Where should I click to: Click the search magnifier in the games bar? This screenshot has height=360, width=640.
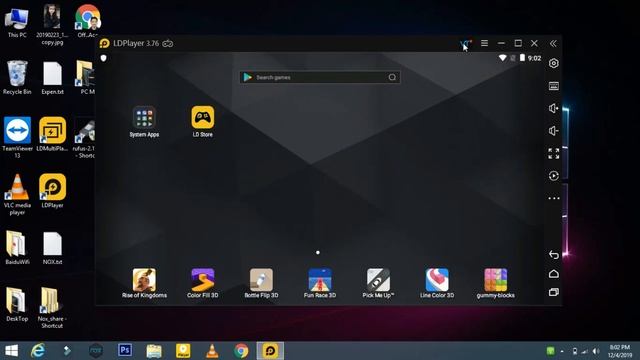[392, 77]
